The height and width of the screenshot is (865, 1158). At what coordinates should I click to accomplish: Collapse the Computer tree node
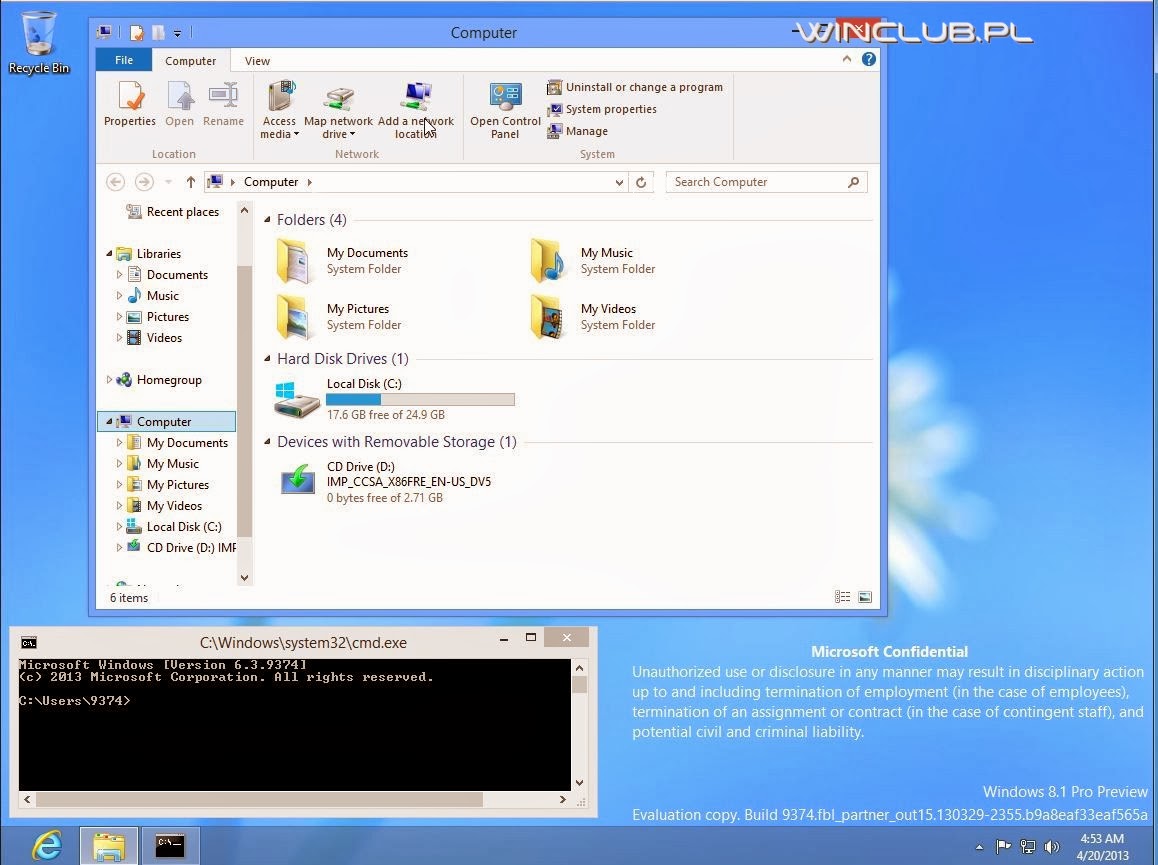click(109, 421)
